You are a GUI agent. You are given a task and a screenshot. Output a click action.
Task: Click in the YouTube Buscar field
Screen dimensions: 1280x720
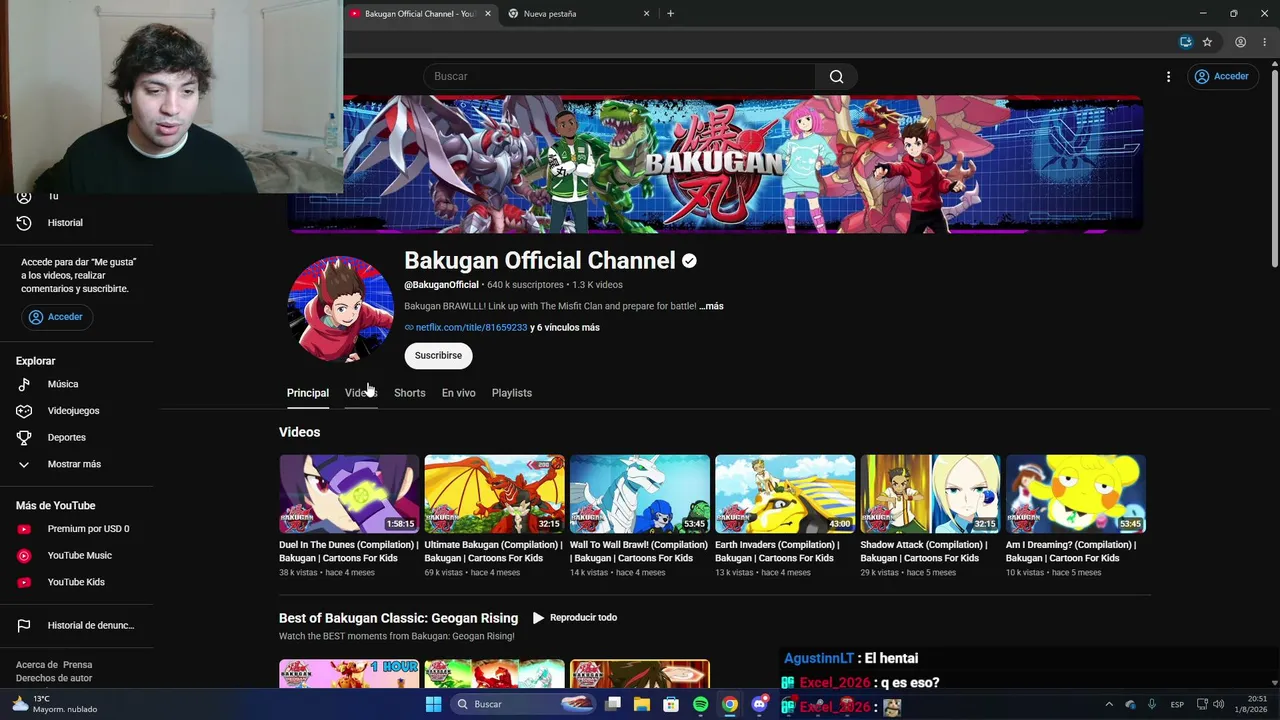point(620,76)
